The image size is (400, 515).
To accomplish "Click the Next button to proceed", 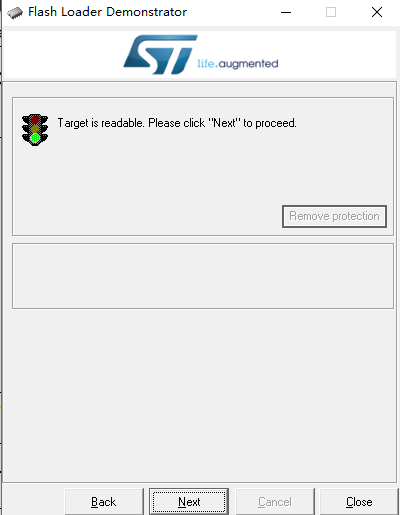I will pos(189,502).
